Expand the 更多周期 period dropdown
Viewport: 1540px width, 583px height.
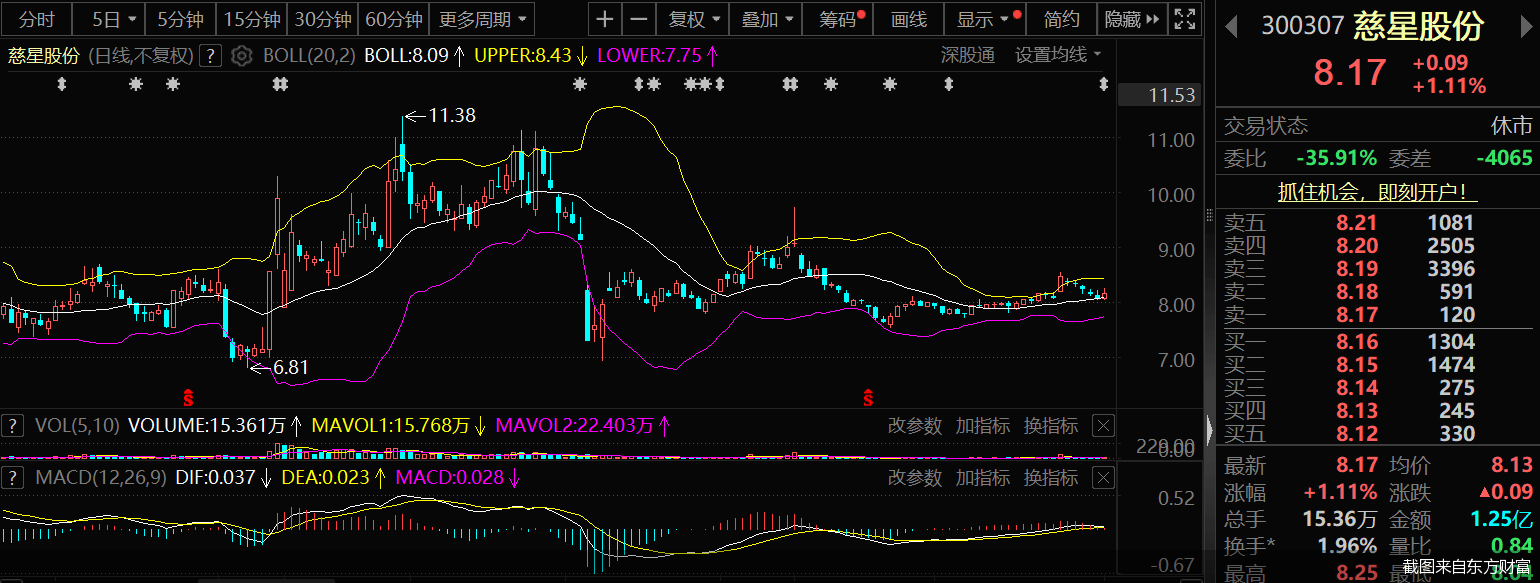(x=484, y=19)
